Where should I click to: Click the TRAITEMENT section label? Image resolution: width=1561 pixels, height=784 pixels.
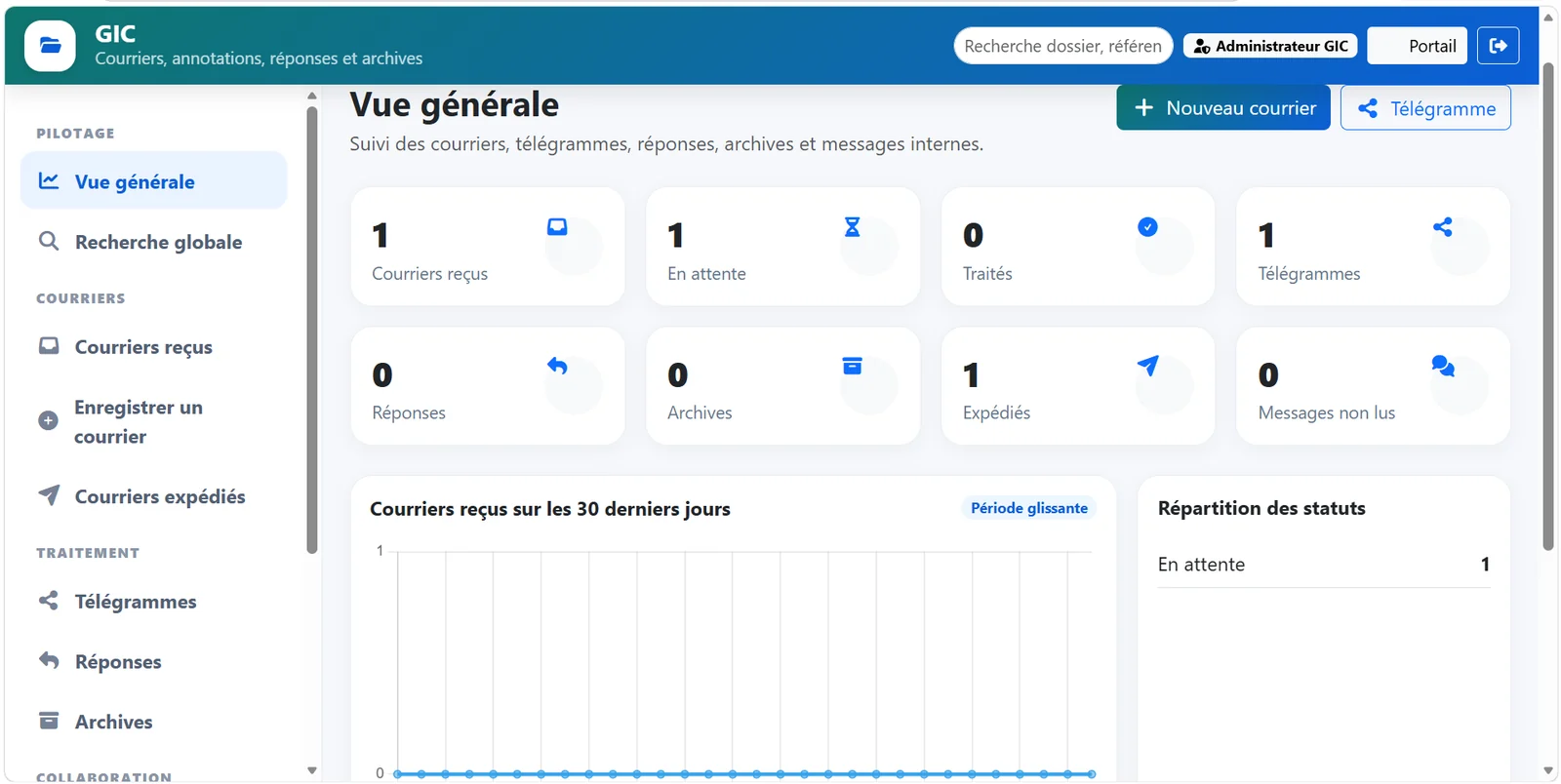coord(88,553)
